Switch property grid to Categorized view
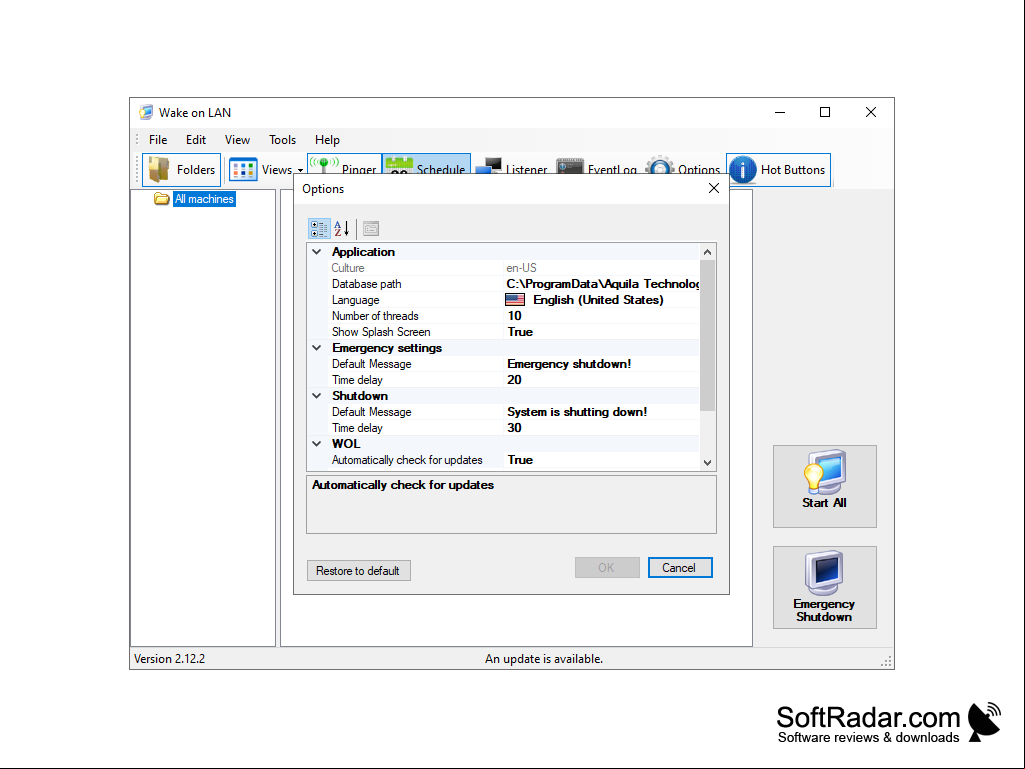Screen dimensions: 1025x769 coord(319,228)
